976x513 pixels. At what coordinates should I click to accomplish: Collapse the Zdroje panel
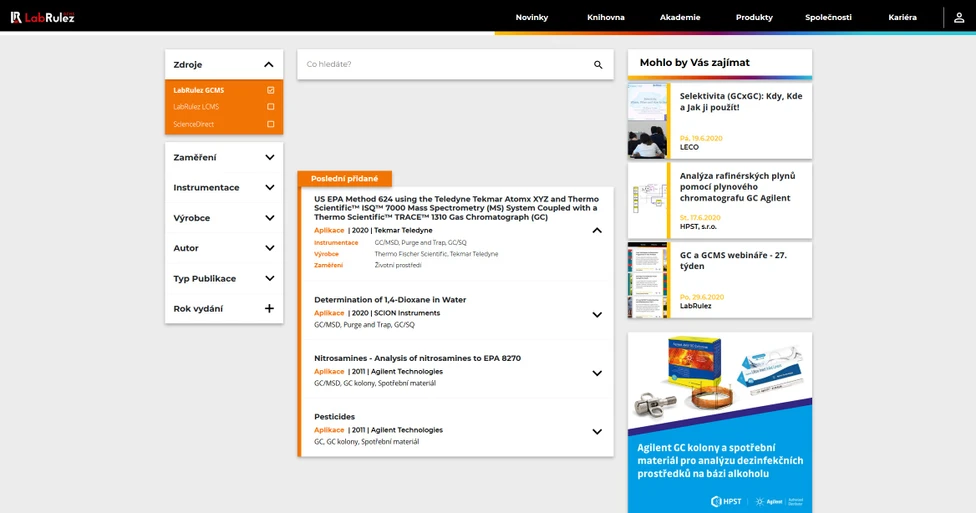pos(269,65)
